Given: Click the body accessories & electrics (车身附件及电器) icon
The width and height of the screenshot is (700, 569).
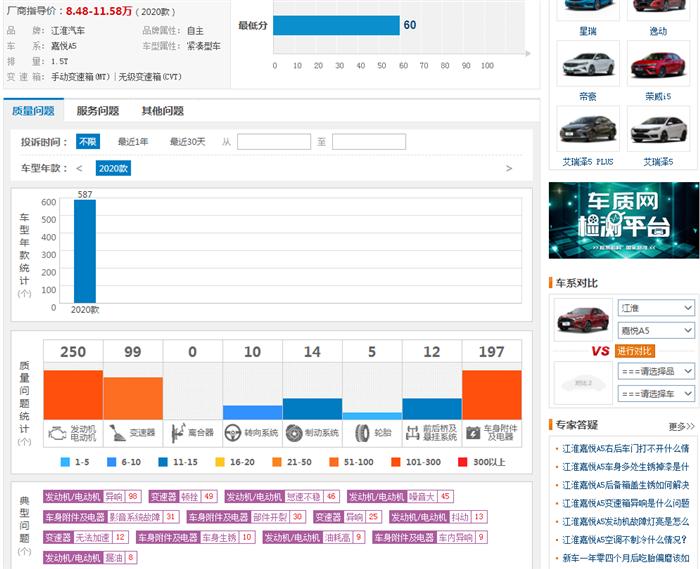Looking at the screenshot, I should pyautogui.click(x=473, y=433).
